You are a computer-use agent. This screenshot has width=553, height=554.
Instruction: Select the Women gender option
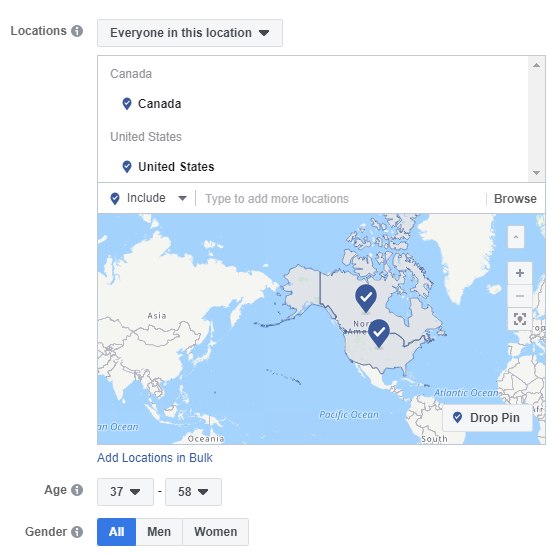click(x=216, y=532)
